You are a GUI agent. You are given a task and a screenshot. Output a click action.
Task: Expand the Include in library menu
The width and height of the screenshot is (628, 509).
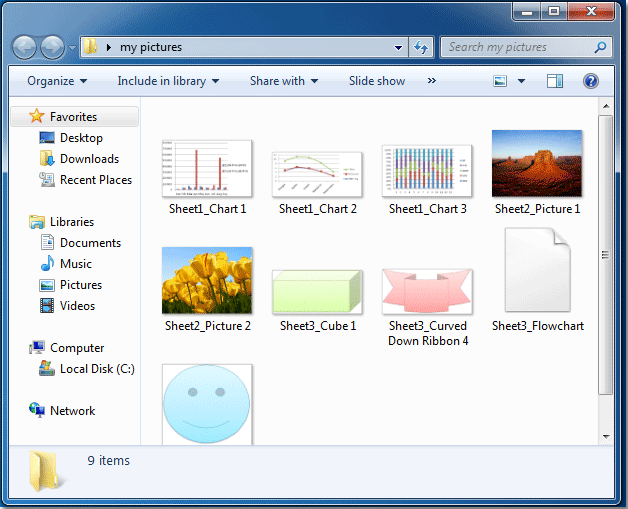point(168,81)
